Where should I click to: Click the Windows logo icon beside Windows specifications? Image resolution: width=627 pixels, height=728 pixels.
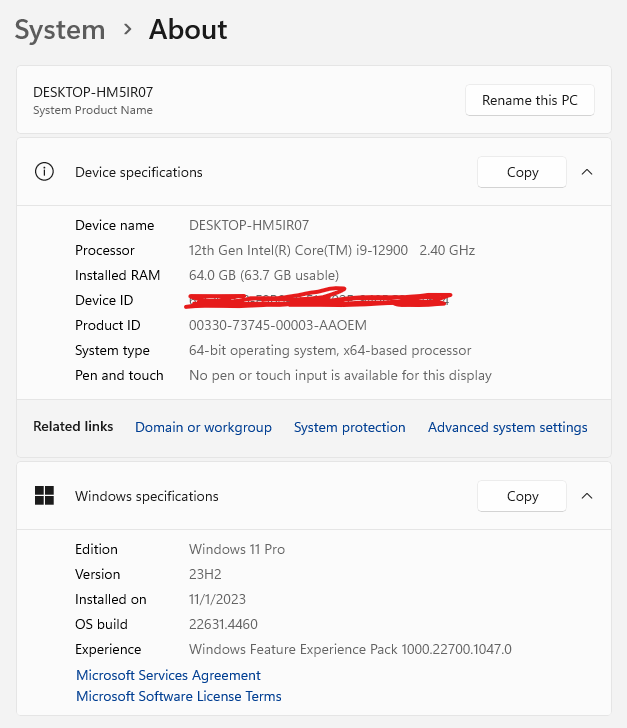44,495
